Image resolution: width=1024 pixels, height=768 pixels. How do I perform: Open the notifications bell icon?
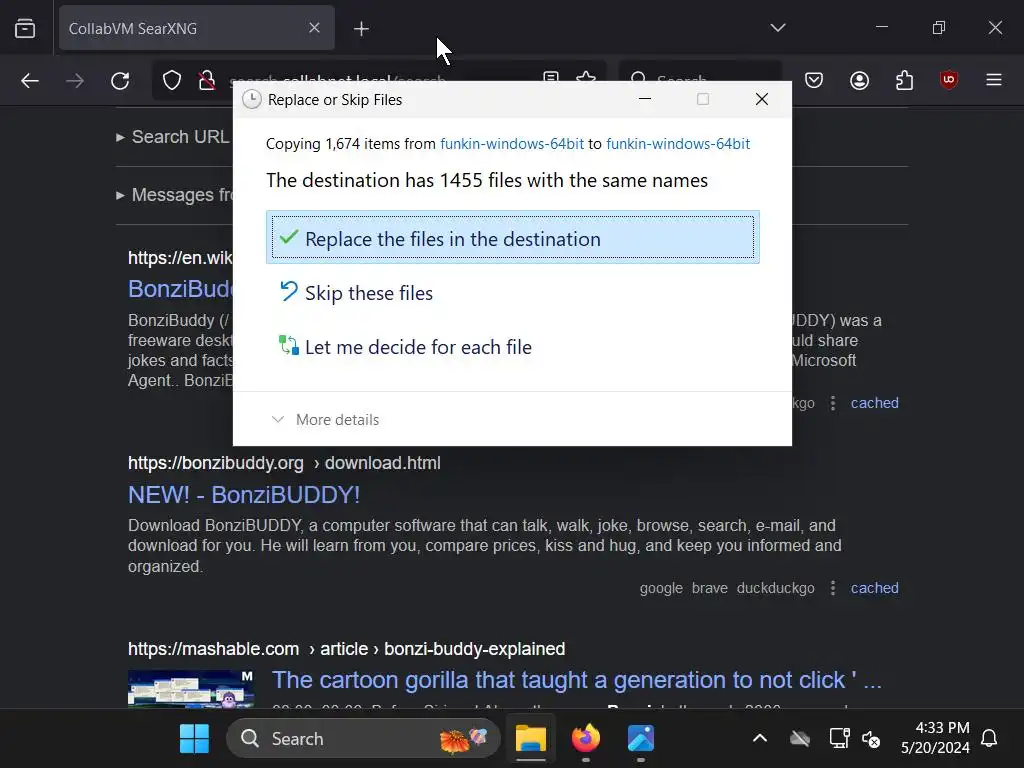tap(989, 739)
